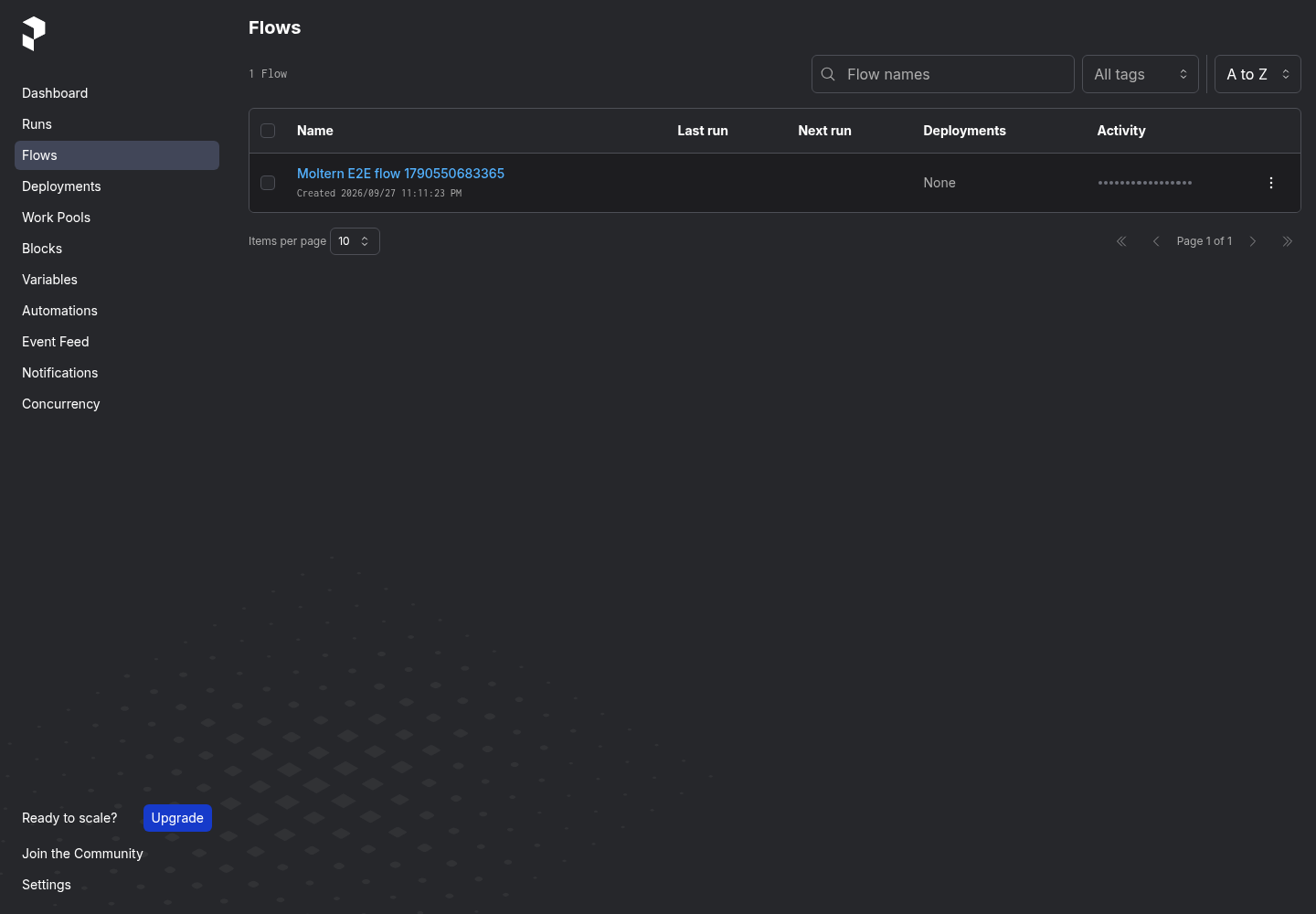The width and height of the screenshot is (1316, 914).
Task: Go to Deployments page
Action: coord(117,186)
